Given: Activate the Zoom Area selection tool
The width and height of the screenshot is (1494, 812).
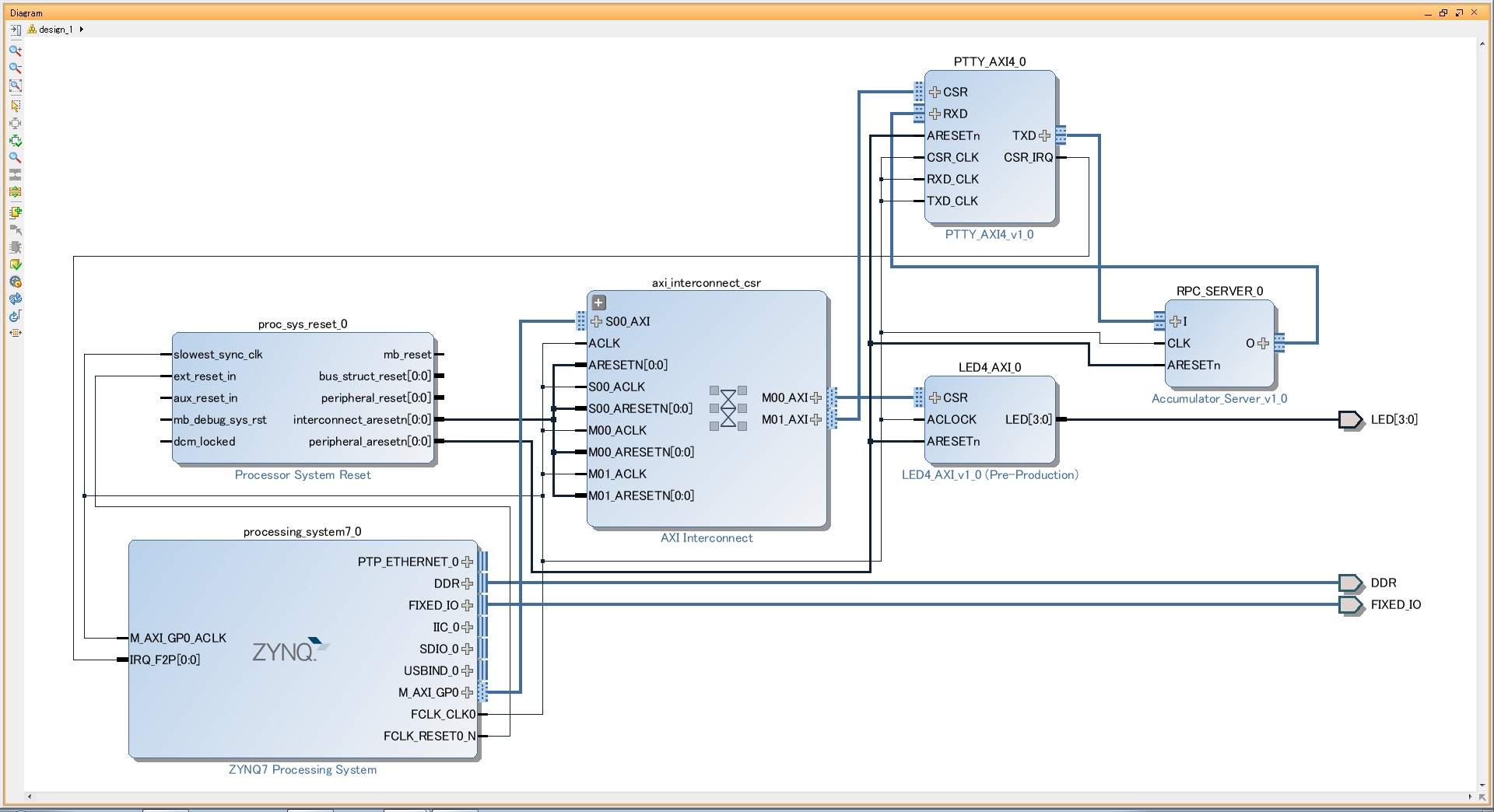Looking at the screenshot, I should tap(15, 86).
